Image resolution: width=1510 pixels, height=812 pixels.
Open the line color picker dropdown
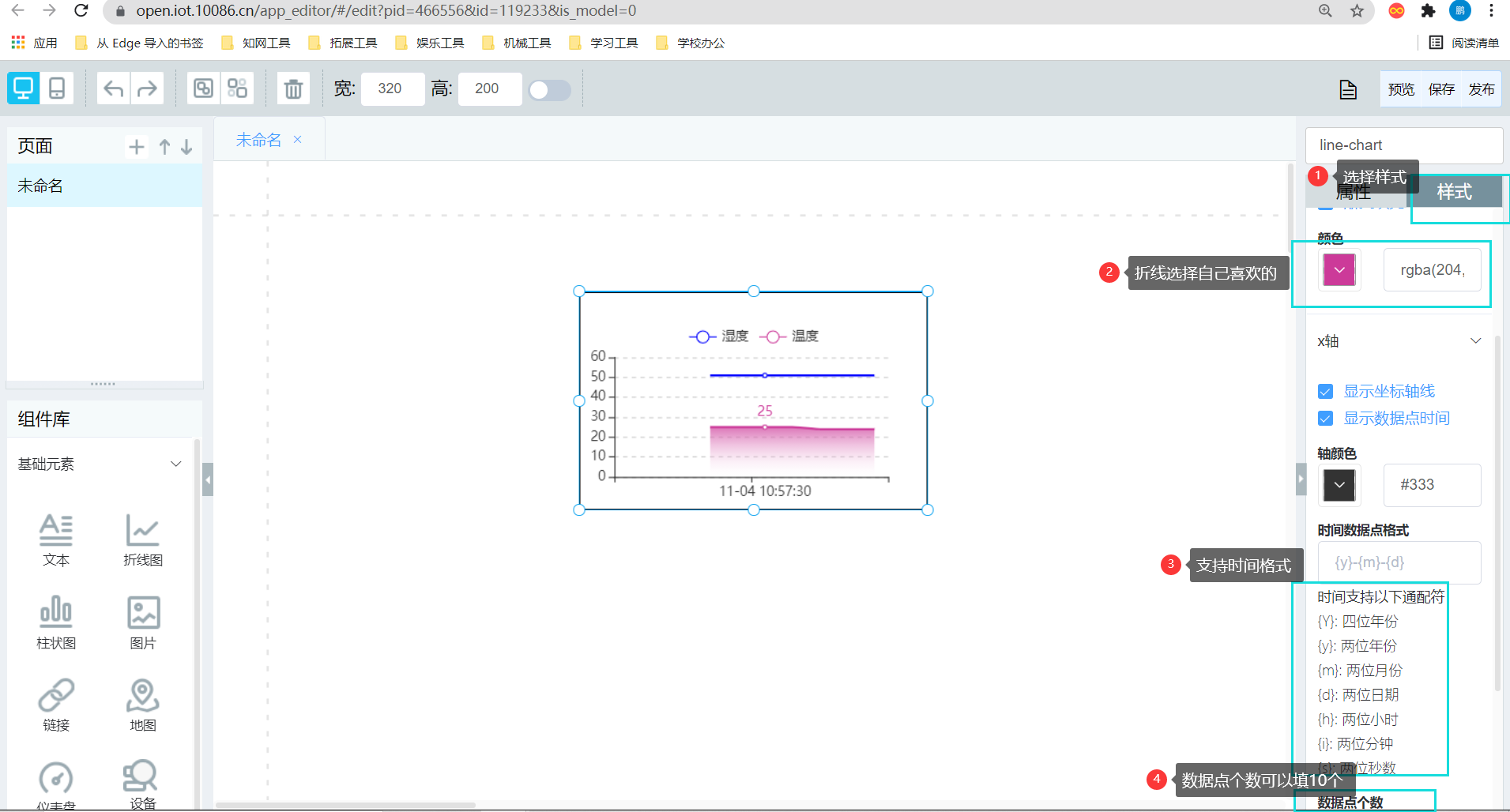pyautogui.click(x=1339, y=270)
